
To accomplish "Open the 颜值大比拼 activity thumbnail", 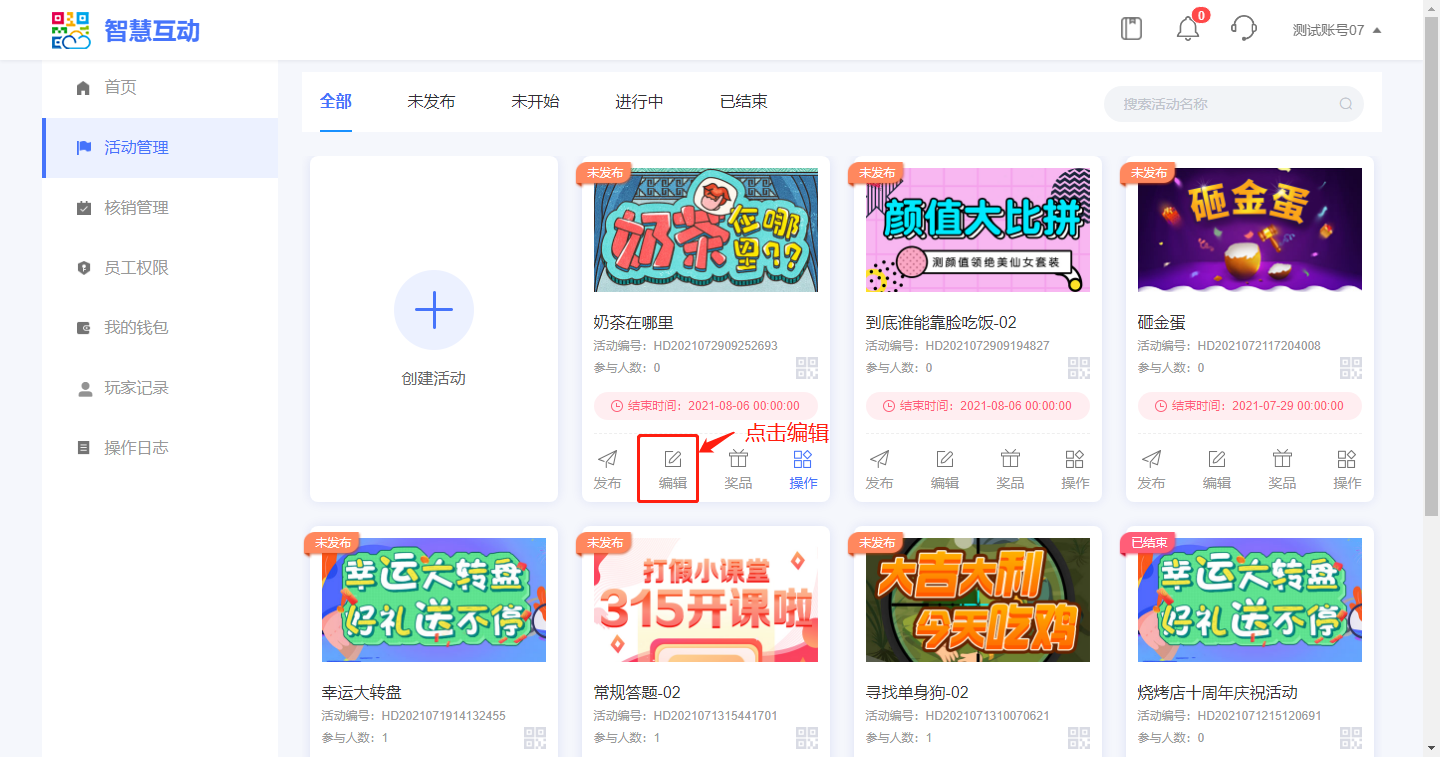I will [x=978, y=230].
